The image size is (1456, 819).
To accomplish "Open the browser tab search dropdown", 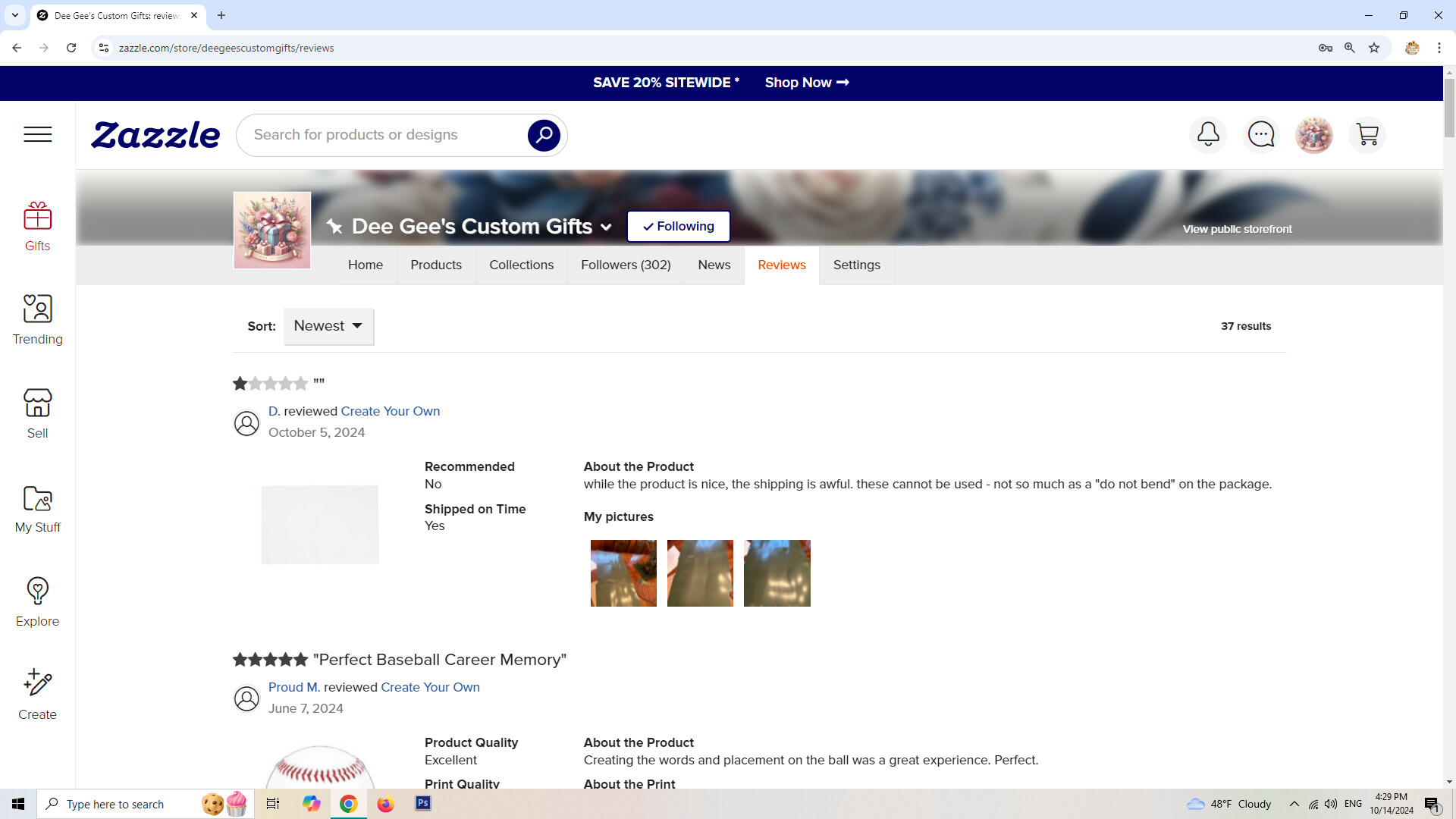I will (x=15, y=15).
